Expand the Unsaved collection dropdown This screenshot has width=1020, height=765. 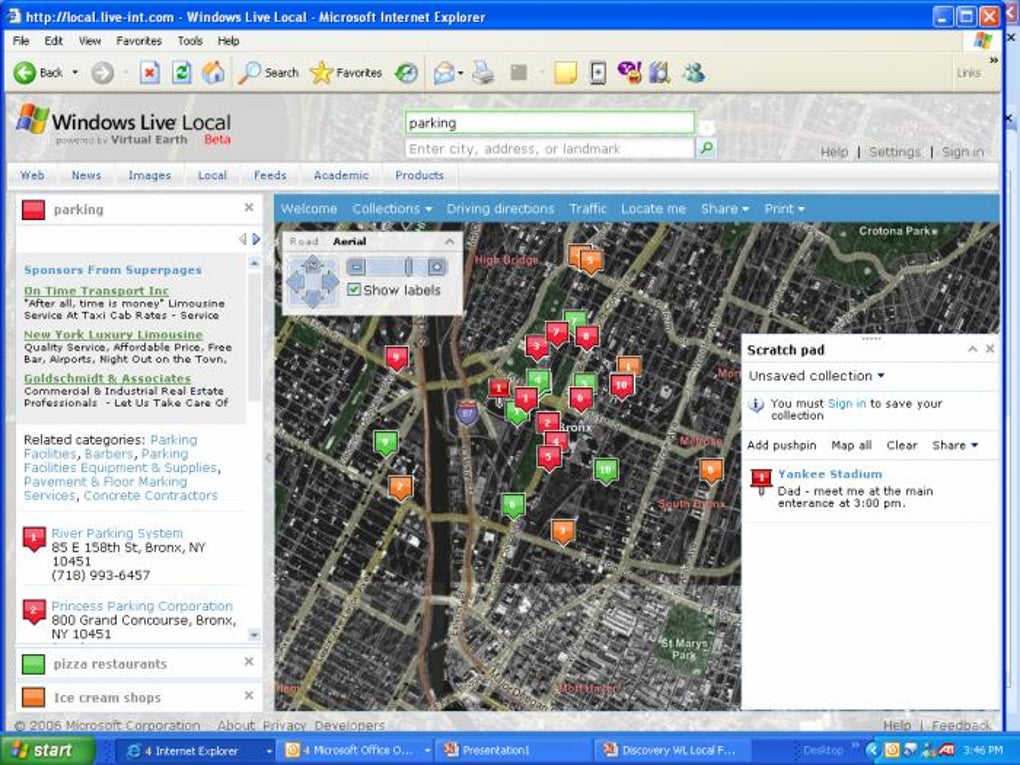click(x=816, y=376)
